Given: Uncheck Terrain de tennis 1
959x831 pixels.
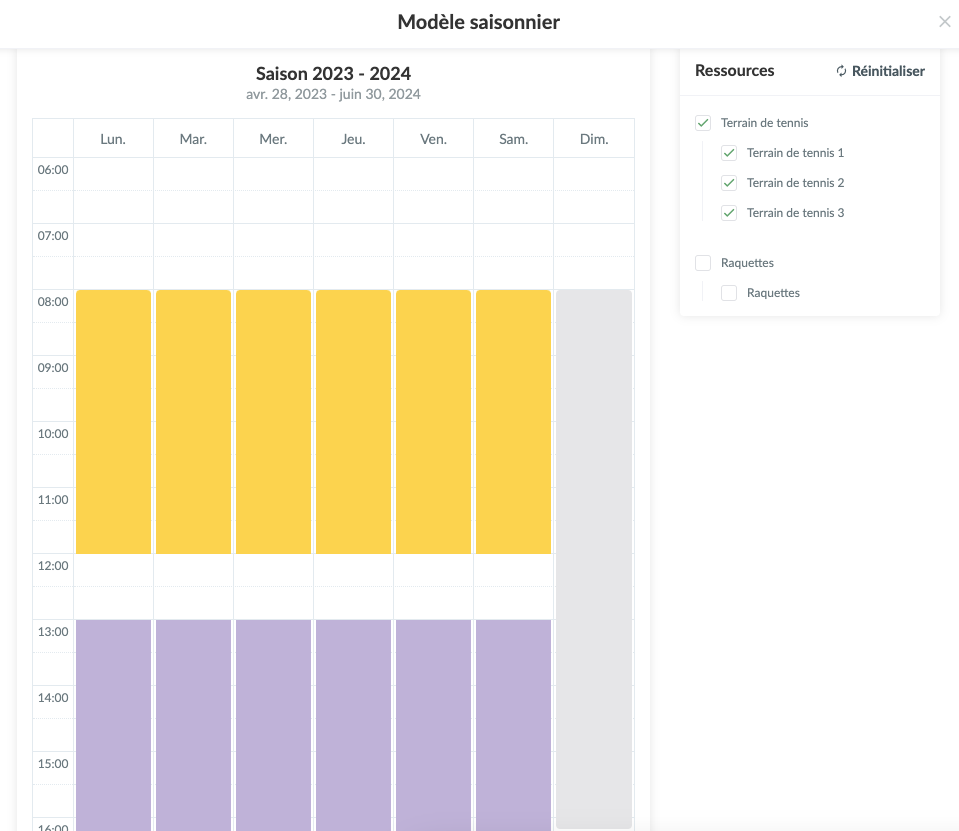Looking at the screenshot, I should [x=729, y=153].
